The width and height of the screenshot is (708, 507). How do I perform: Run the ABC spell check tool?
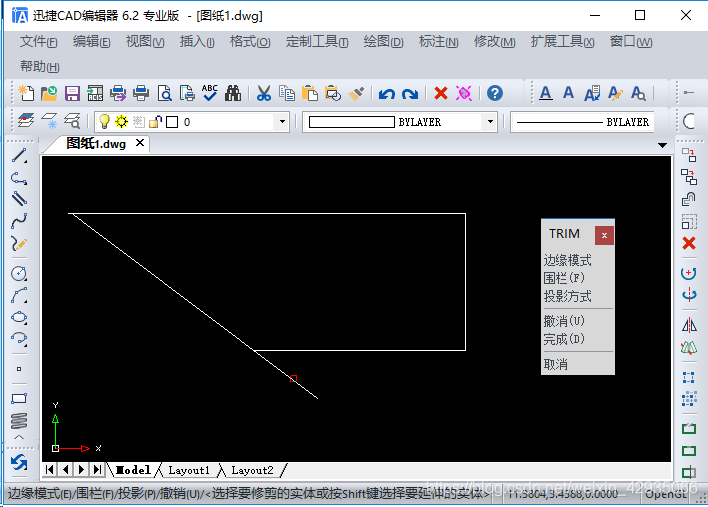click(210, 93)
